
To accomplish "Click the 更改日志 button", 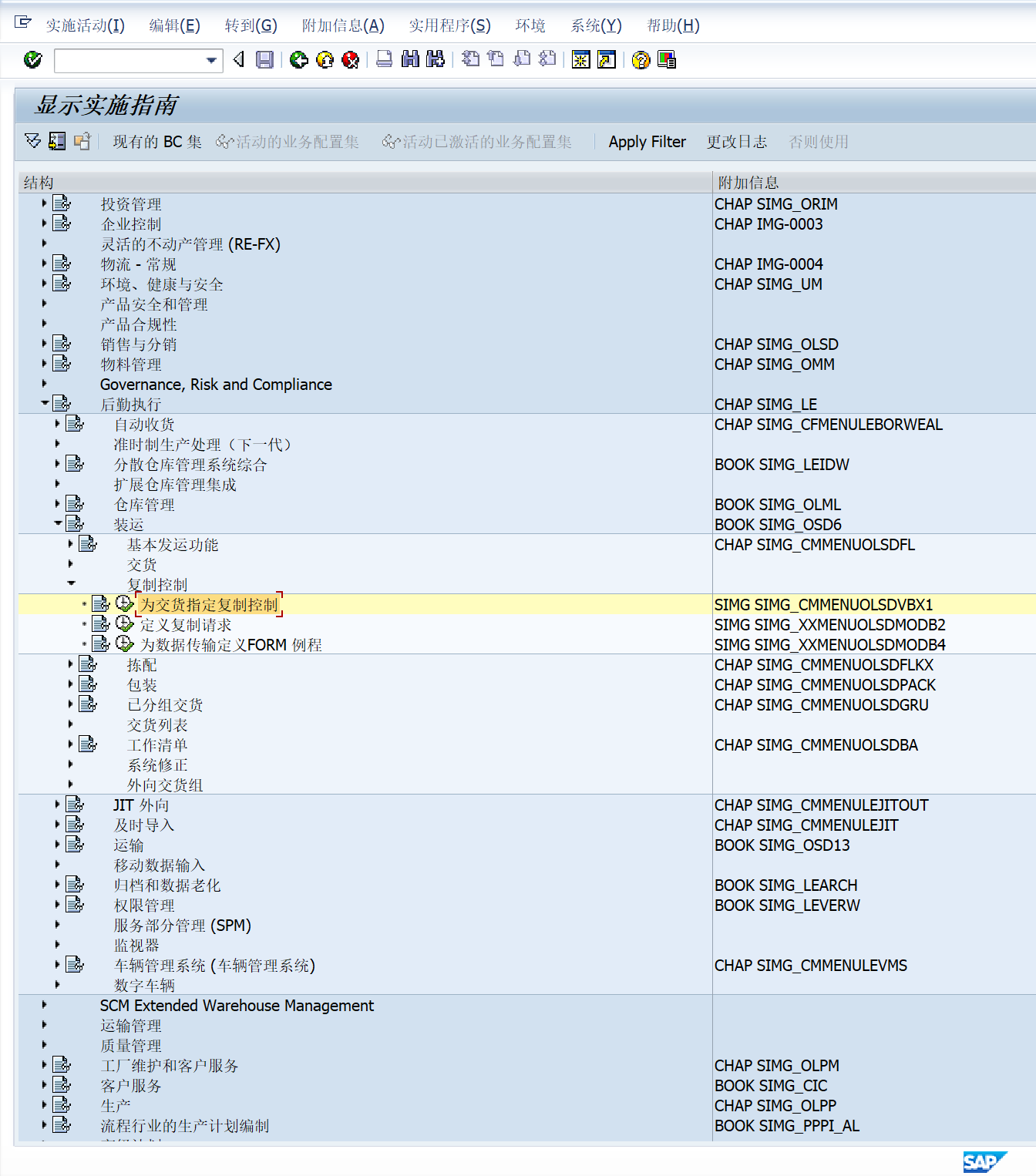I will 737,142.
